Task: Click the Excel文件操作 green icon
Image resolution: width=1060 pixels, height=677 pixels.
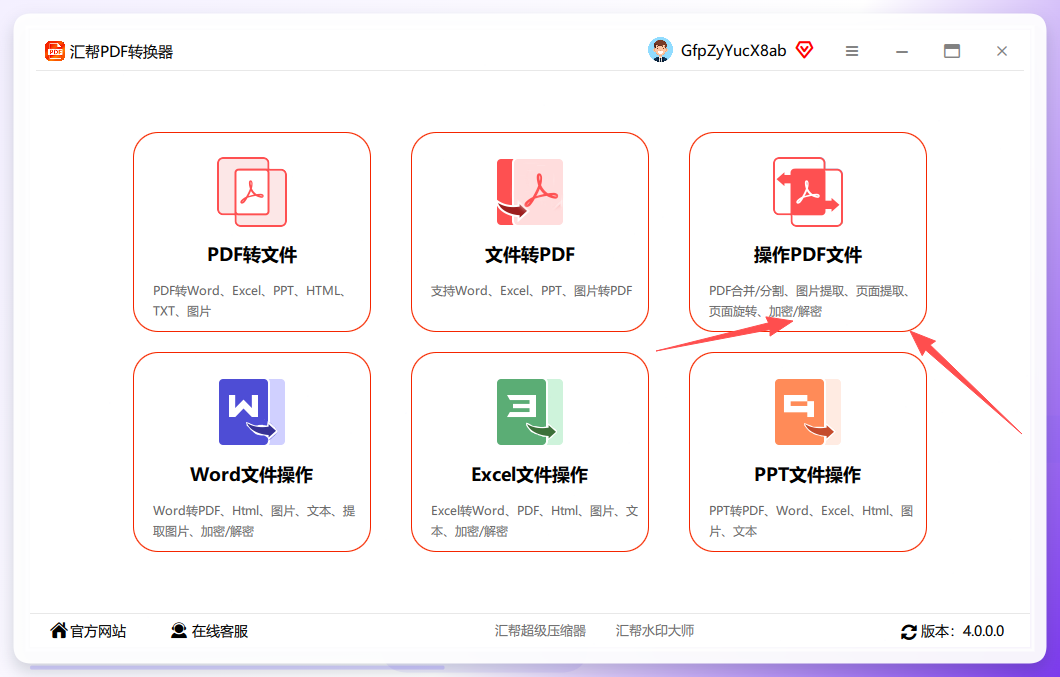Action: [530, 412]
